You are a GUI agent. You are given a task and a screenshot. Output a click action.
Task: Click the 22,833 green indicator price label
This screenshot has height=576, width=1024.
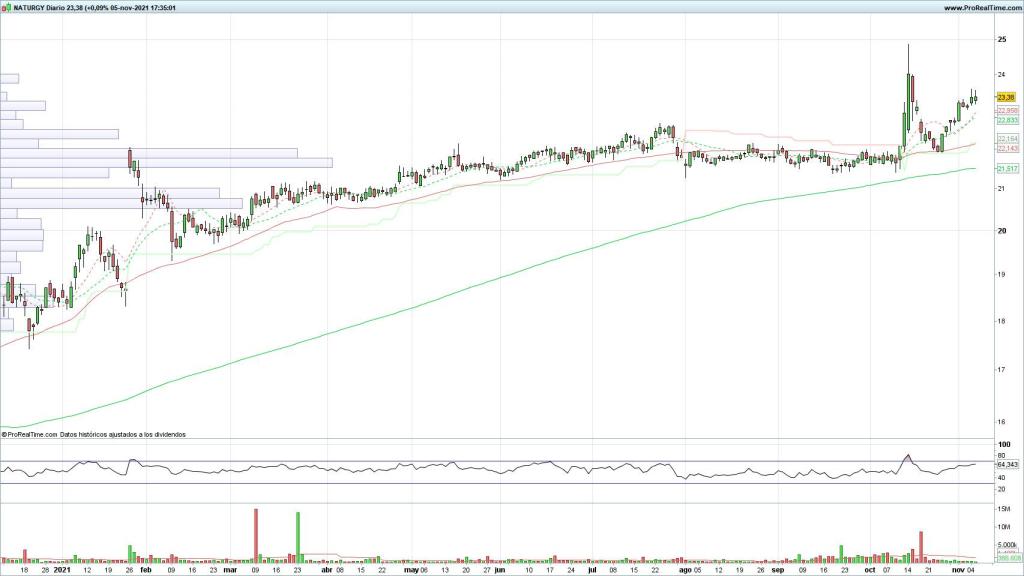[1007, 120]
